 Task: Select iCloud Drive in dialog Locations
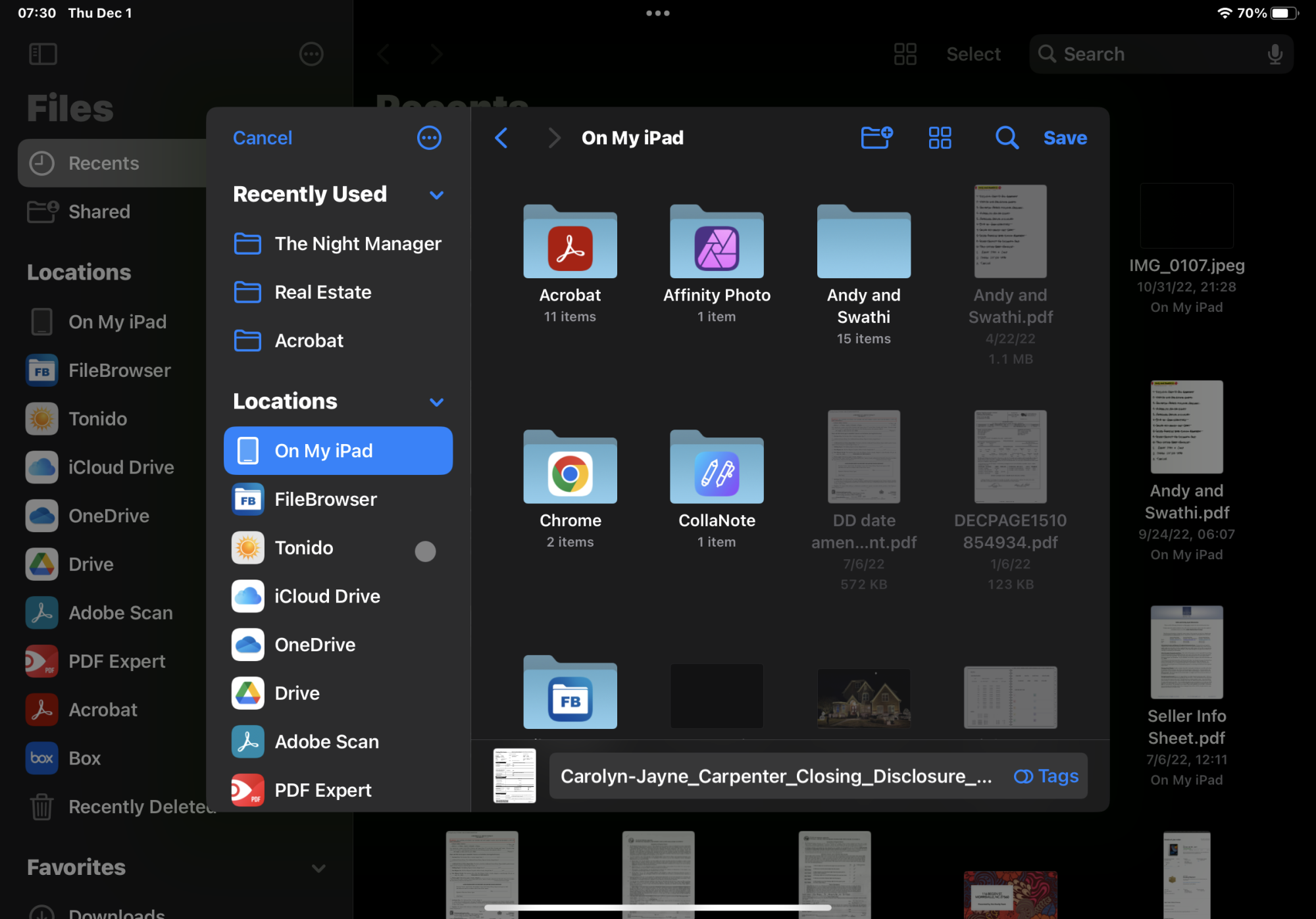point(338,596)
